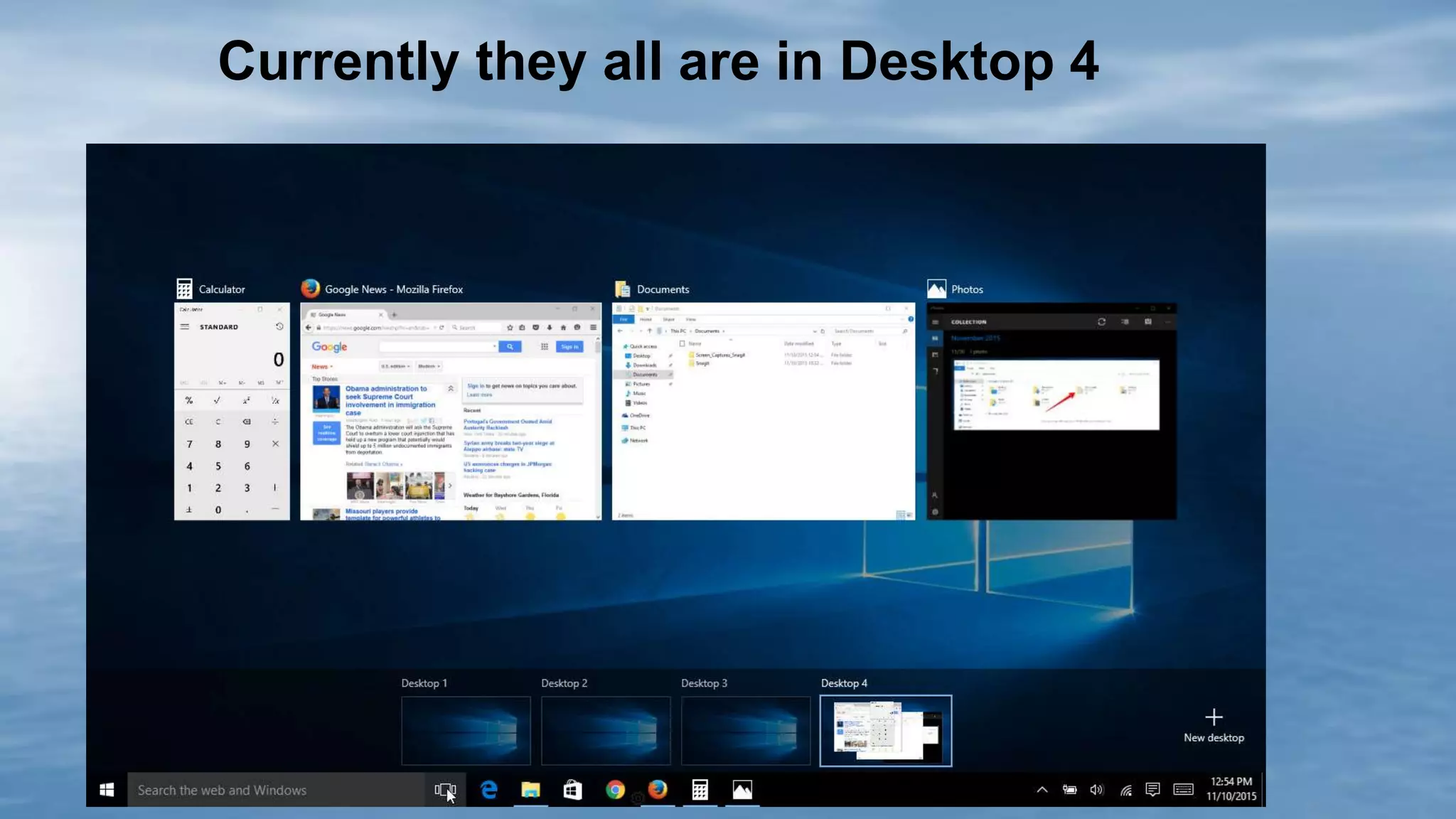1456x819 pixels.
Task: Open the Obama administration Supreme Court headline
Action: coord(390,400)
